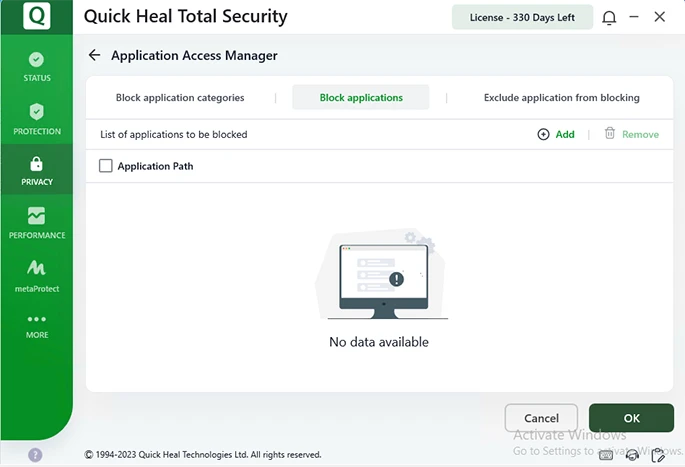The width and height of the screenshot is (685, 467).
Task: Open metaProtect from the sidebar
Action: tap(37, 275)
